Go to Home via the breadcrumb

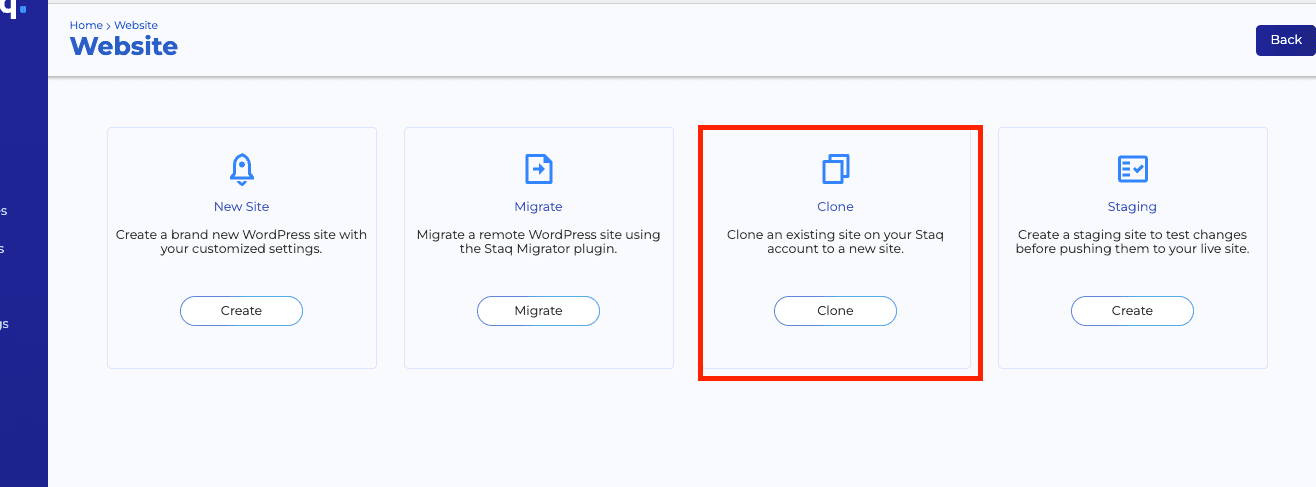85,25
